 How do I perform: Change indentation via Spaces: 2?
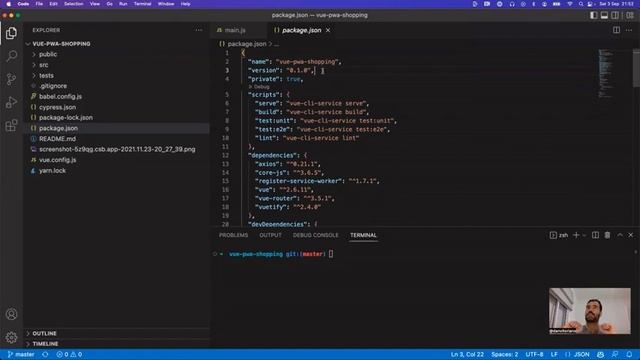click(504, 354)
